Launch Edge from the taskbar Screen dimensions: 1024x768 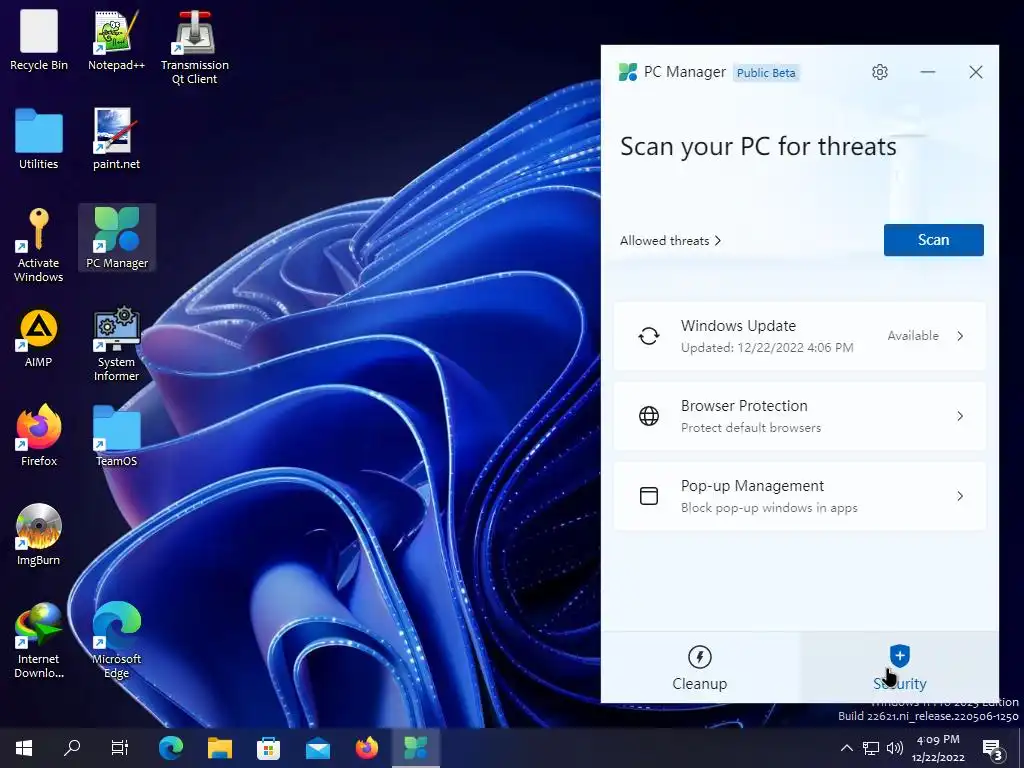pos(170,748)
